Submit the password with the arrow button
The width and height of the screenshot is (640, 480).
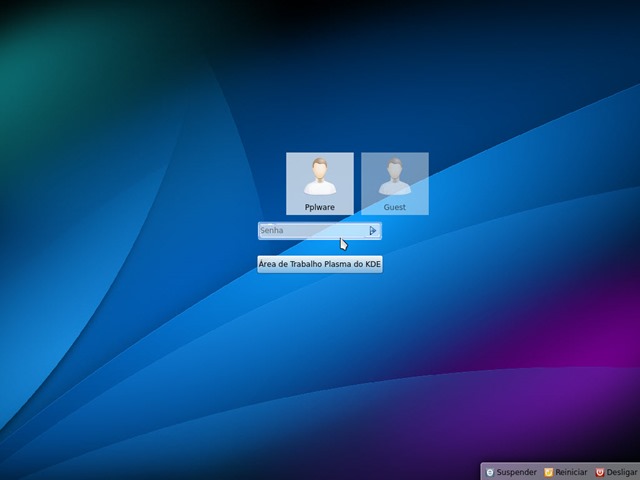[373, 231]
